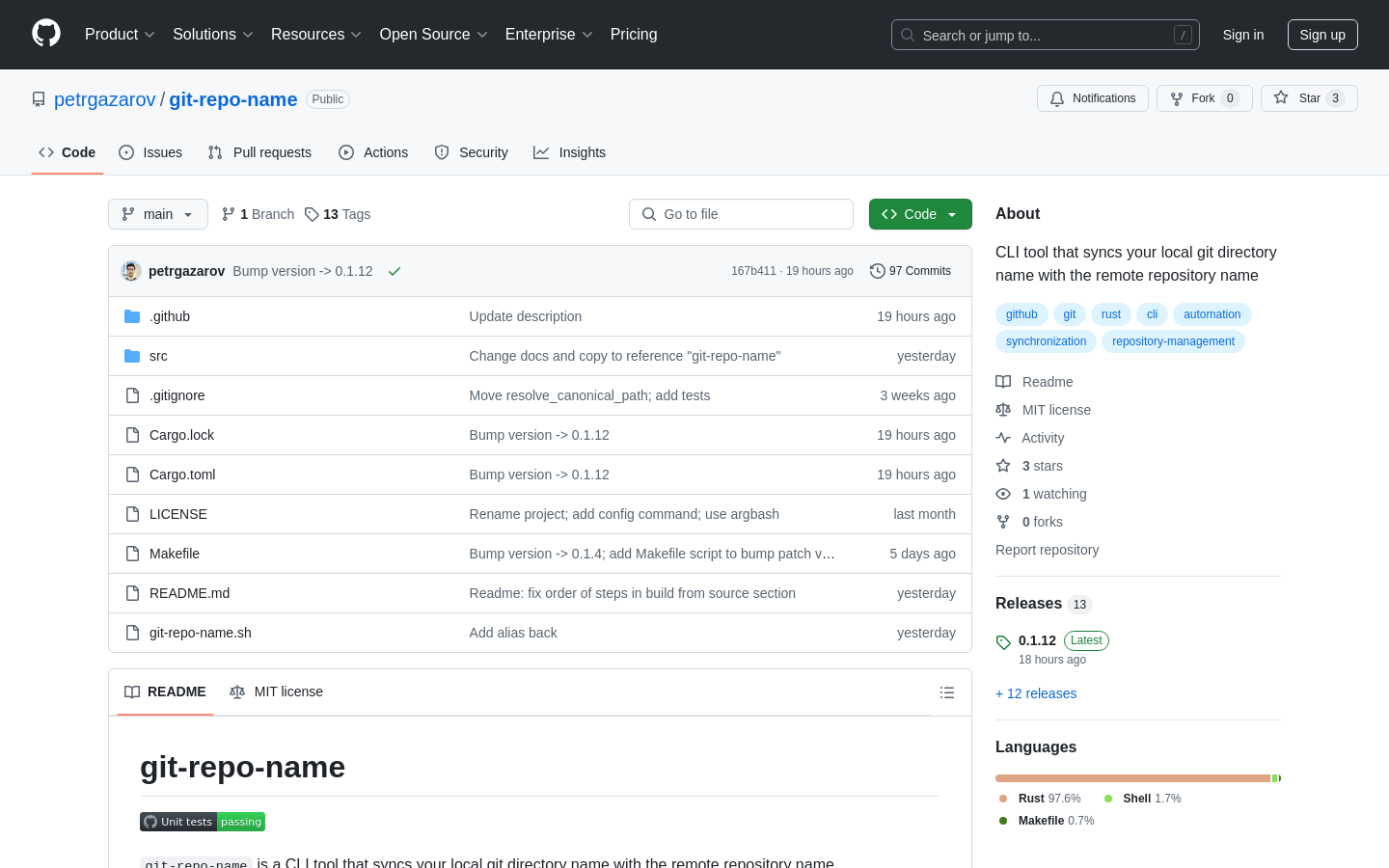Expand the Solutions menu
Image resolution: width=1389 pixels, height=868 pixels.
(x=213, y=34)
